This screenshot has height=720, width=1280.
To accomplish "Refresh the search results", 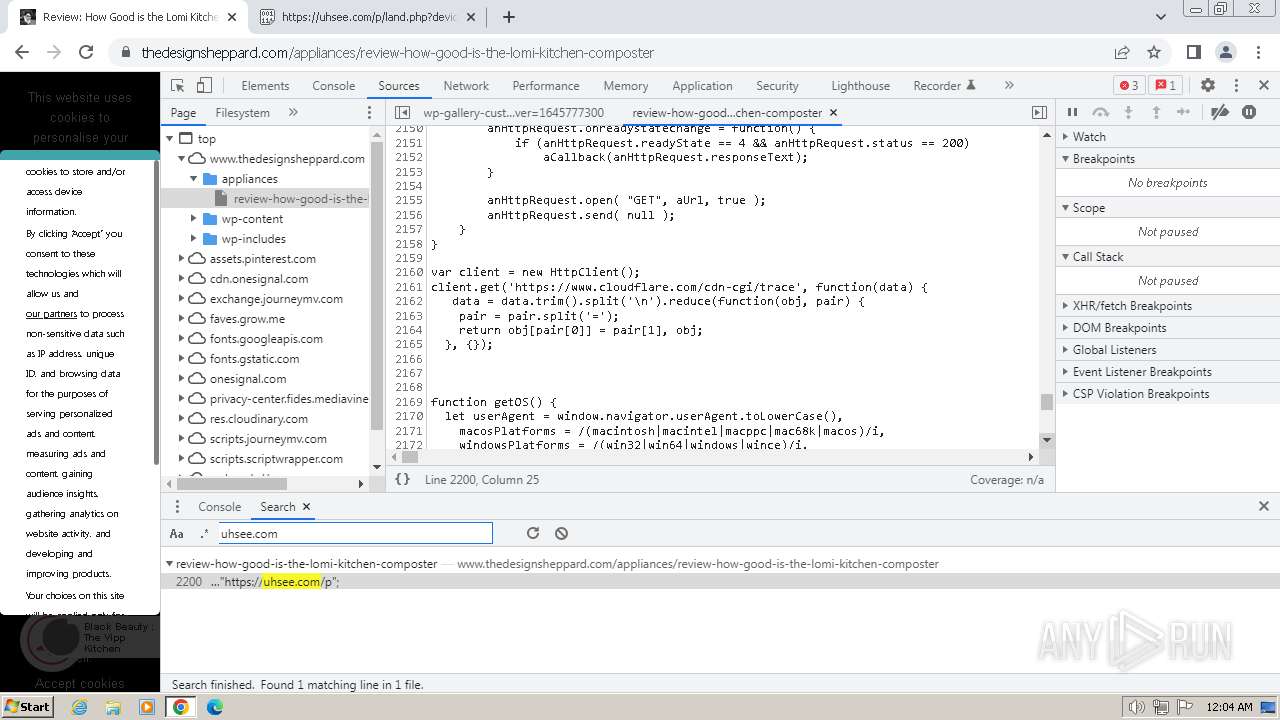I will point(533,533).
